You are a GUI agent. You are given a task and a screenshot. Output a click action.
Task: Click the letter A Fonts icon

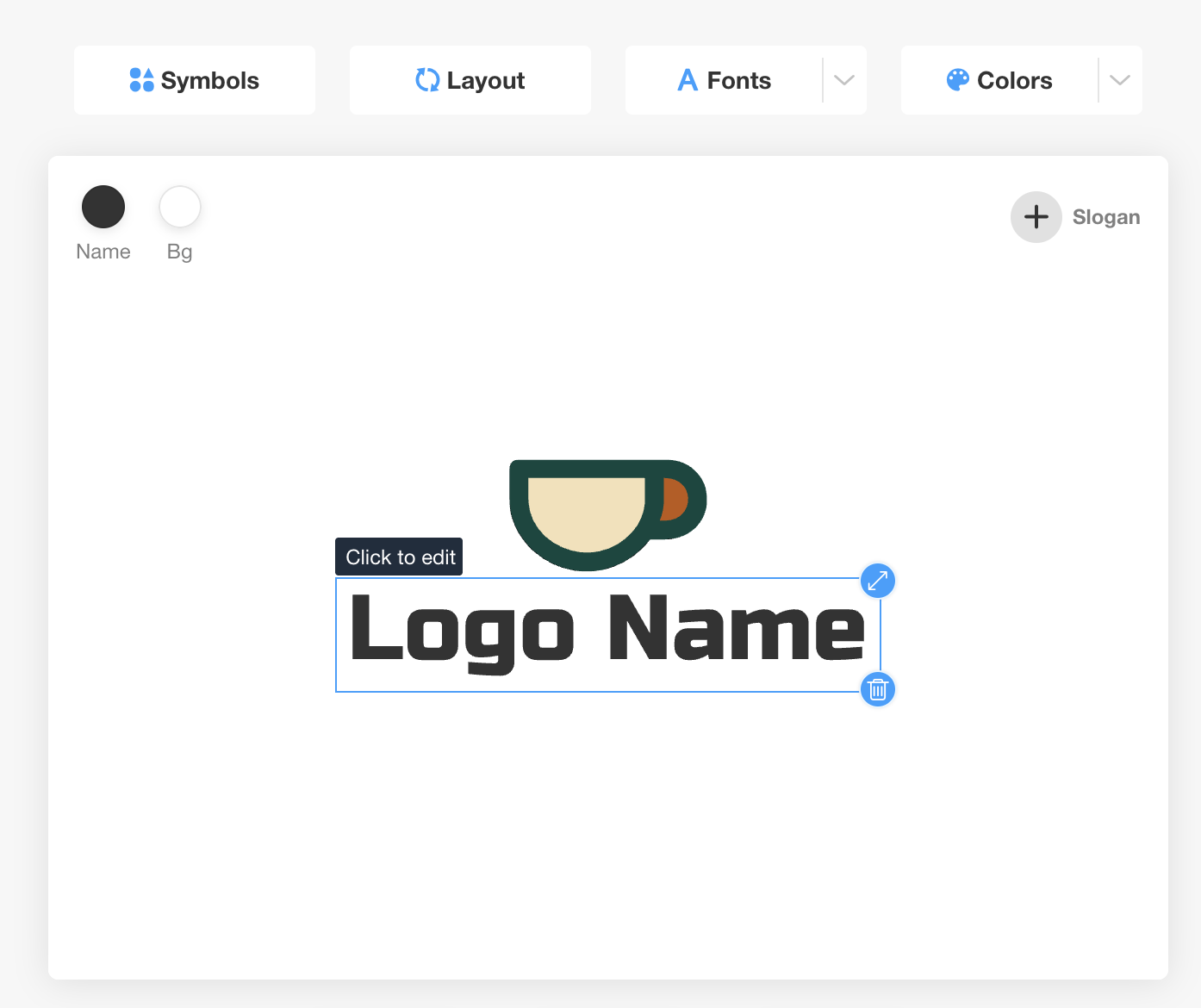(x=688, y=80)
